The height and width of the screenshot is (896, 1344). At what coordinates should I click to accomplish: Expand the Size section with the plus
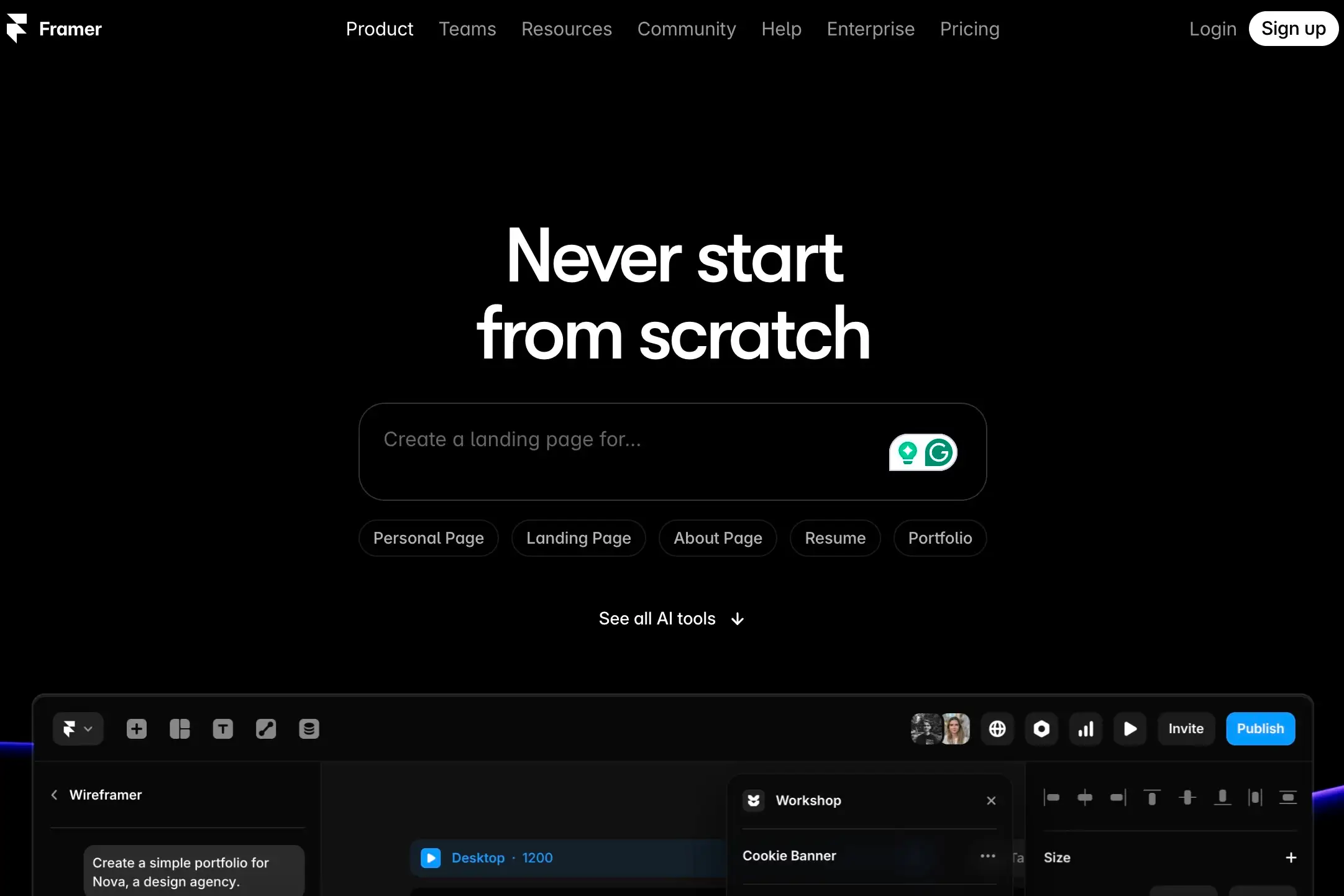(x=1291, y=858)
